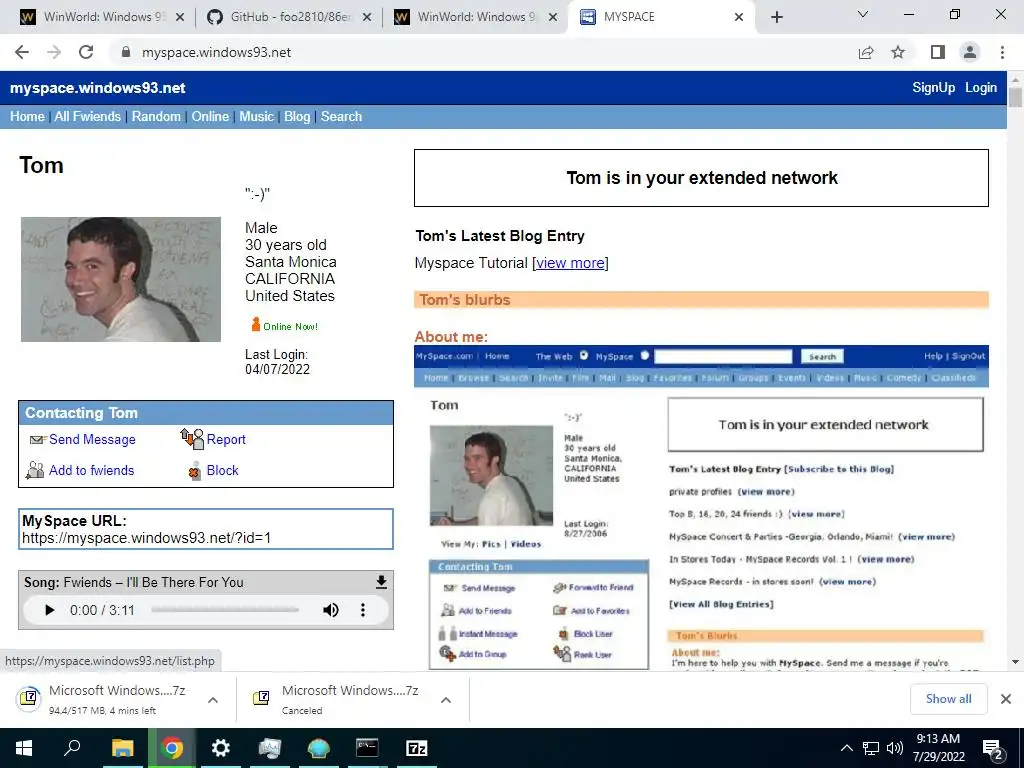The height and width of the screenshot is (768, 1024).
Task: Show hidden system tray icons
Action: point(846,748)
